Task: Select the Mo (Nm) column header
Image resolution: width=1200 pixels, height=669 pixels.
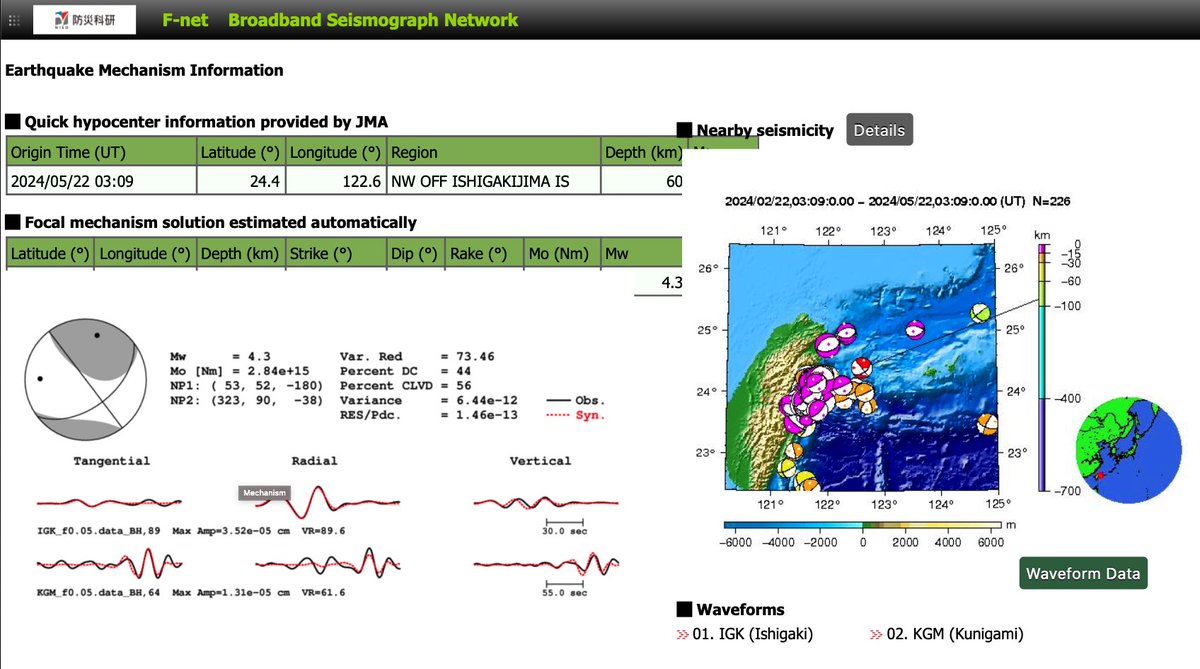Action: click(x=563, y=253)
